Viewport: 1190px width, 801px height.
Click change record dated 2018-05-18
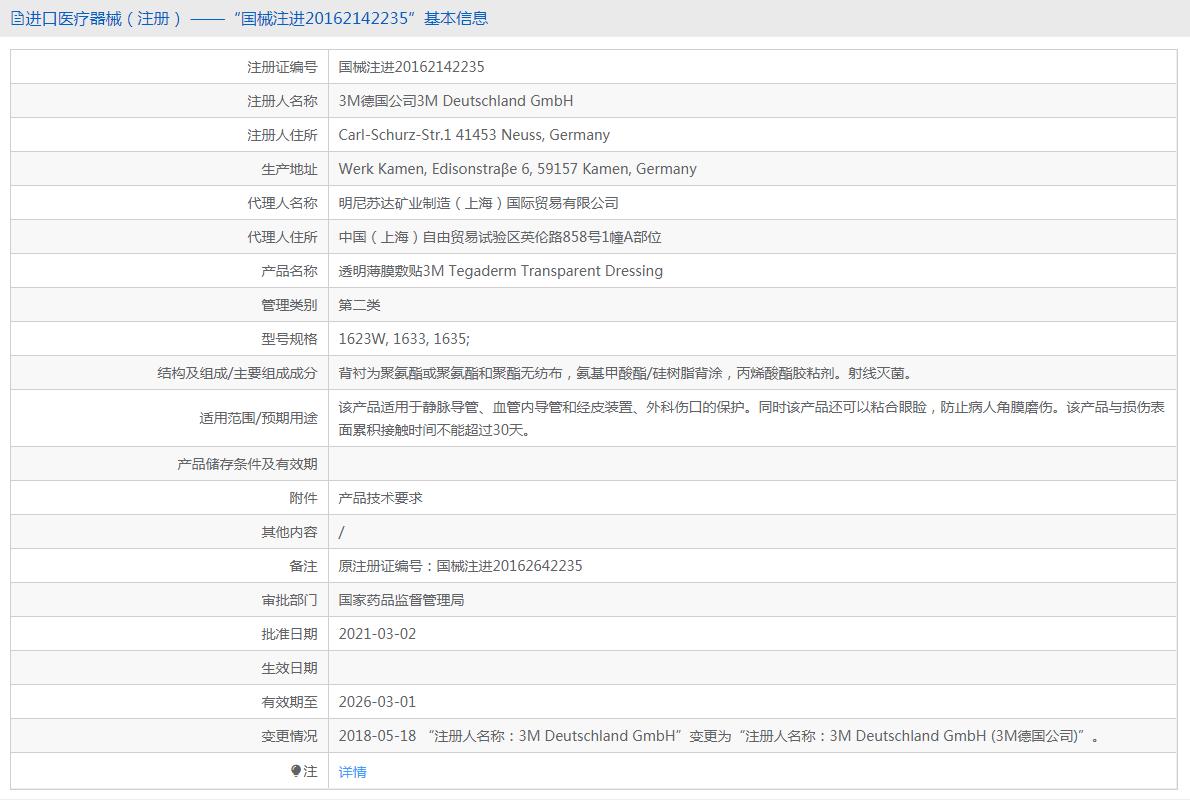point(719,736)
